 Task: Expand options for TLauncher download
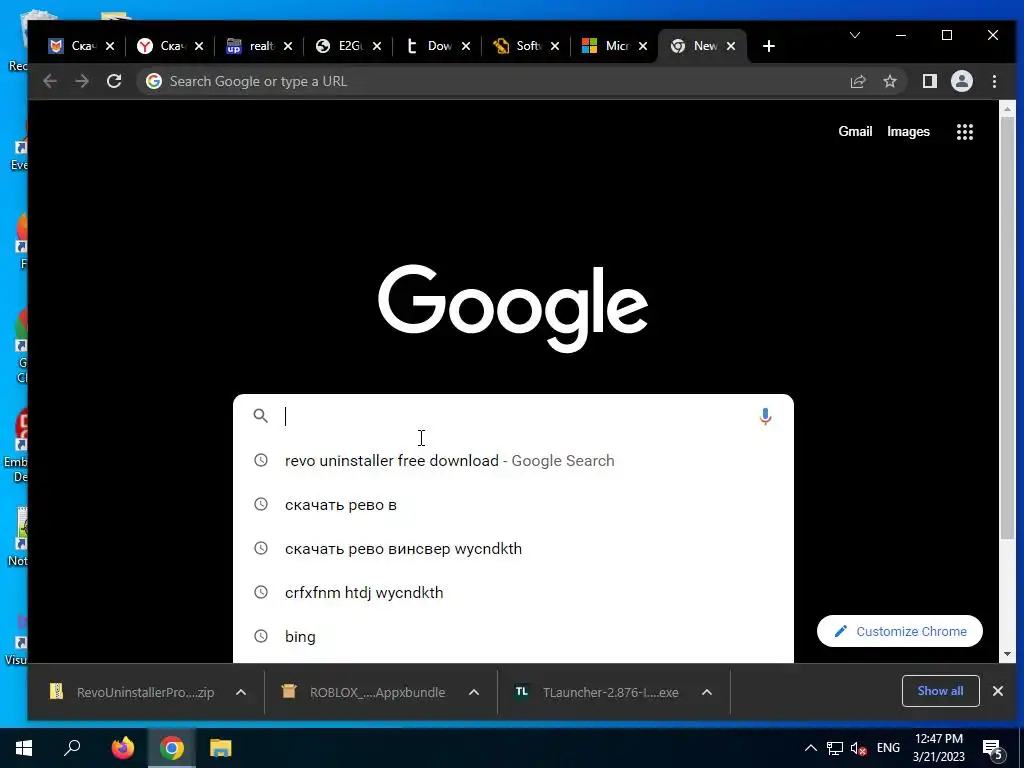click(x=706, y=692)
